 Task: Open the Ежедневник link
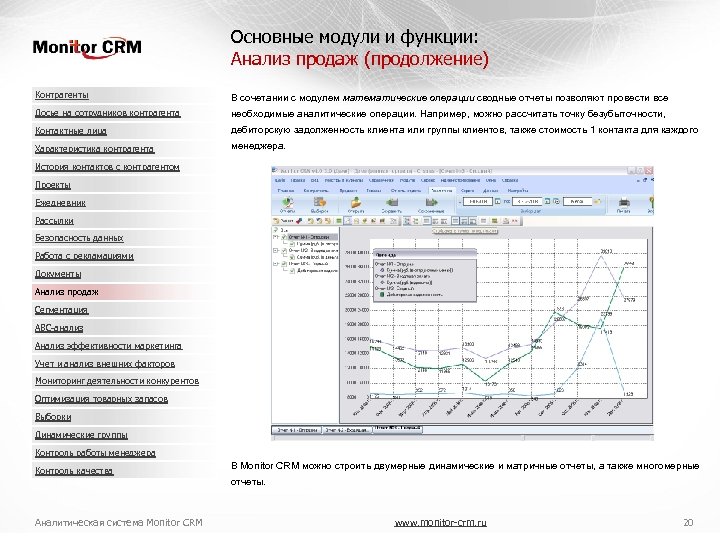(60, 202)
